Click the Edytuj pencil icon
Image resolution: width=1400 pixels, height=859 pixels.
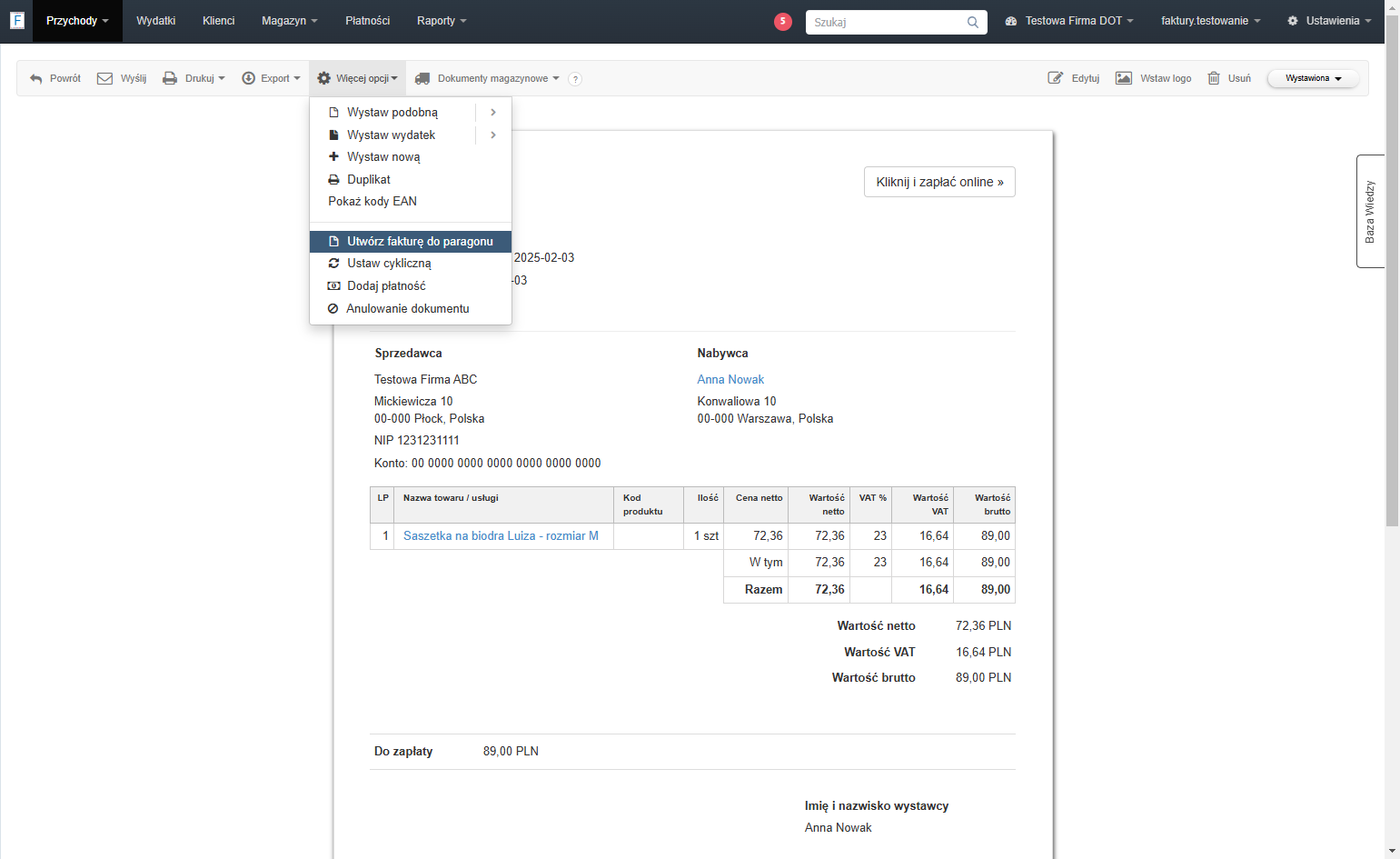coord(1056,78)
